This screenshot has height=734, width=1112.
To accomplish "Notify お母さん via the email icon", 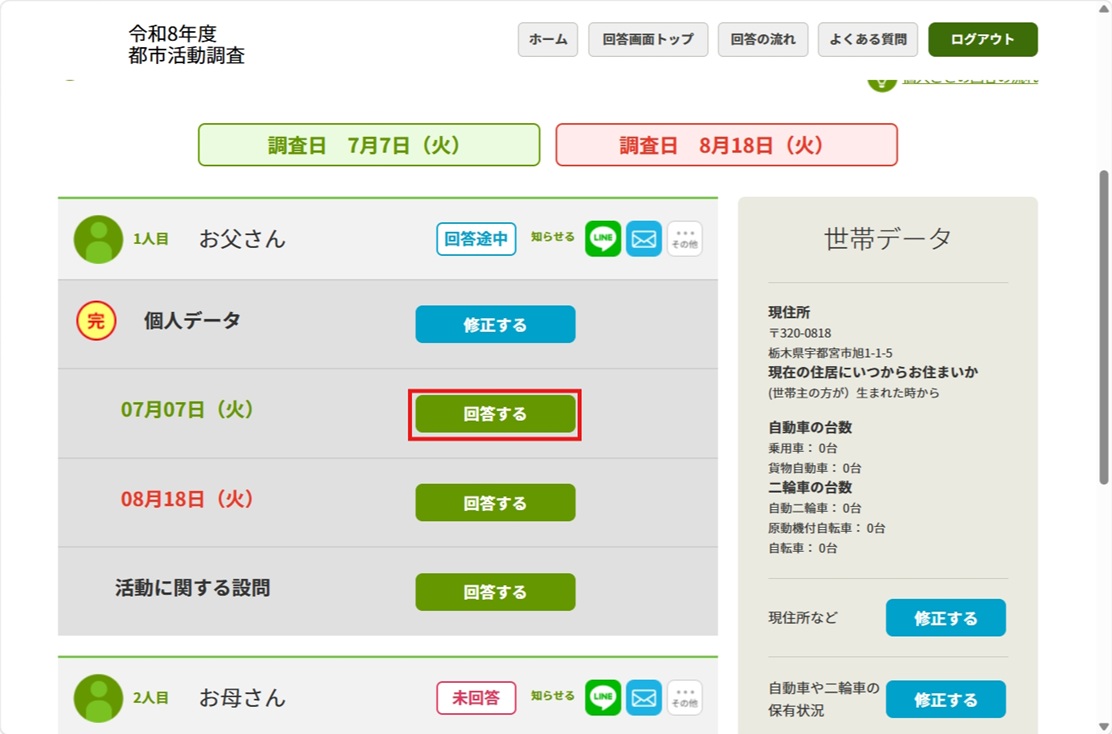I will 644,697.
